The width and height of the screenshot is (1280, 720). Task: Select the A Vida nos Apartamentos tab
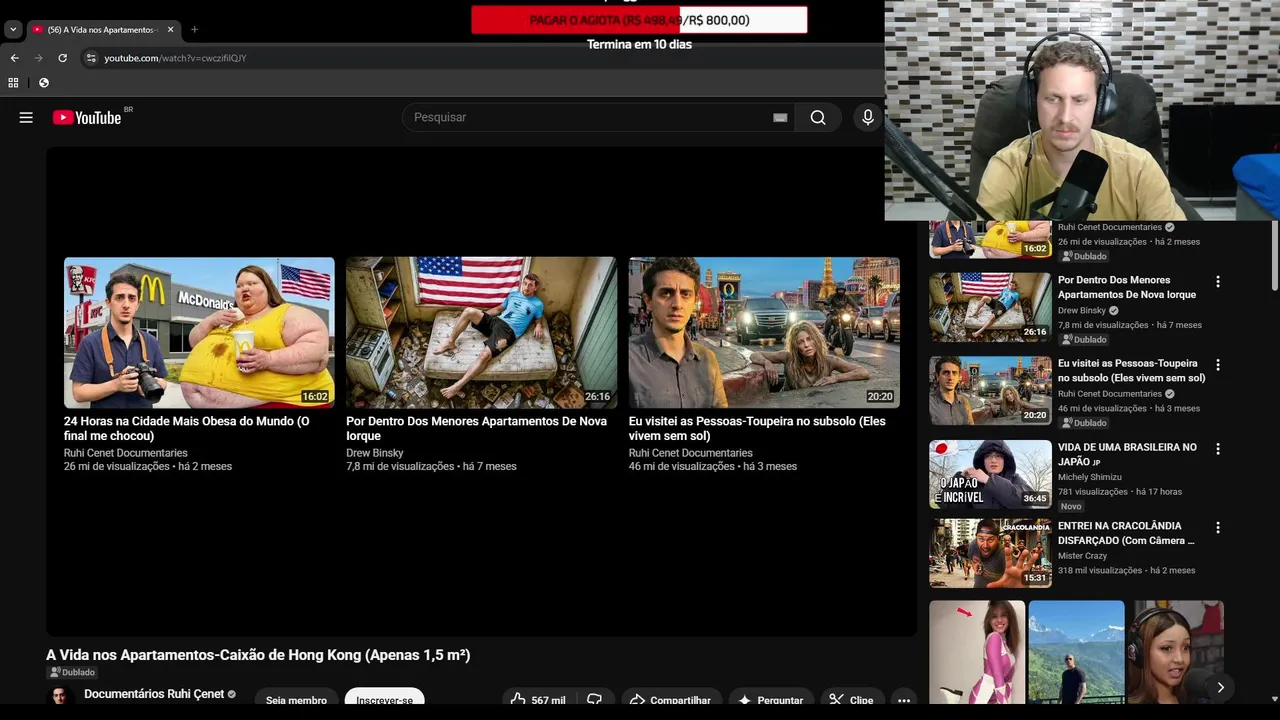click(103, 29)
